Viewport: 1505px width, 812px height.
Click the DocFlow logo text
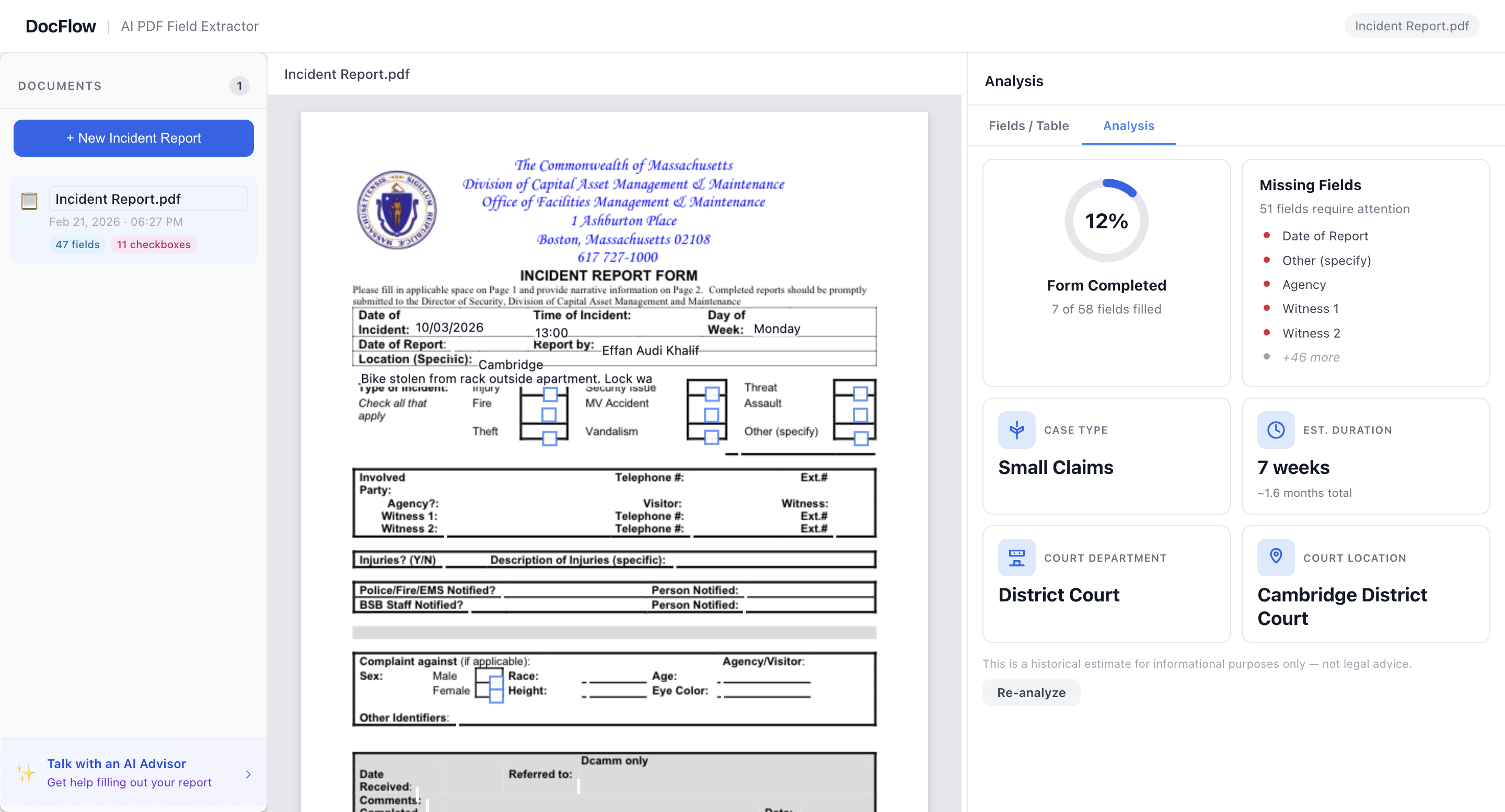click(x=60, y=26)
